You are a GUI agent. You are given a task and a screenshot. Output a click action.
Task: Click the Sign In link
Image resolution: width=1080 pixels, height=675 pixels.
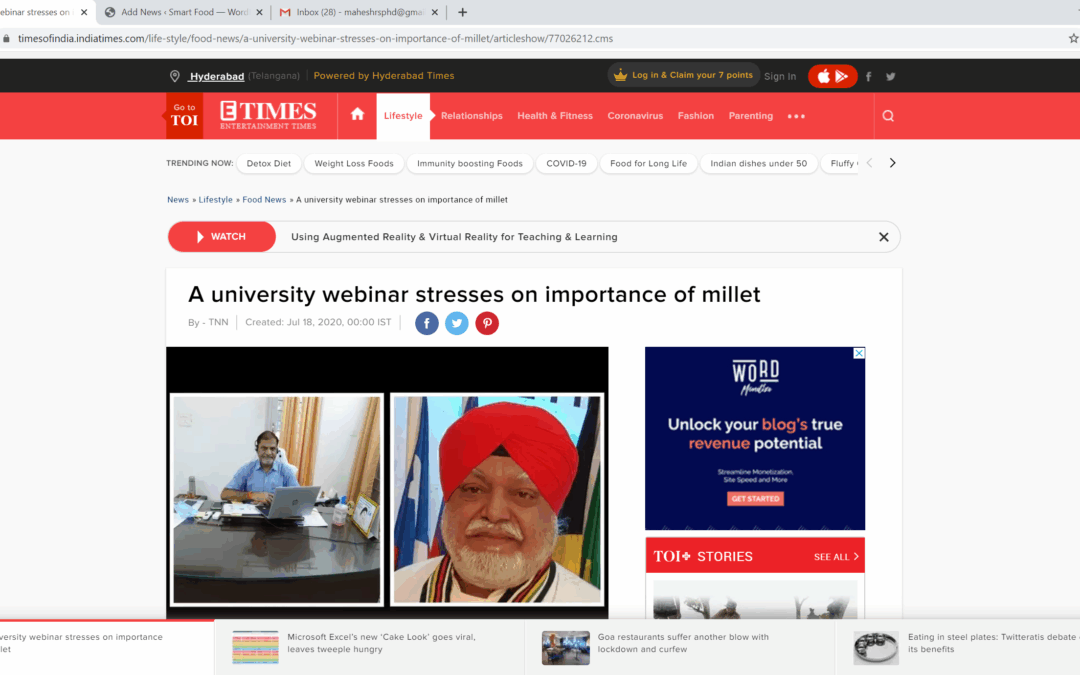click(780, 76)
